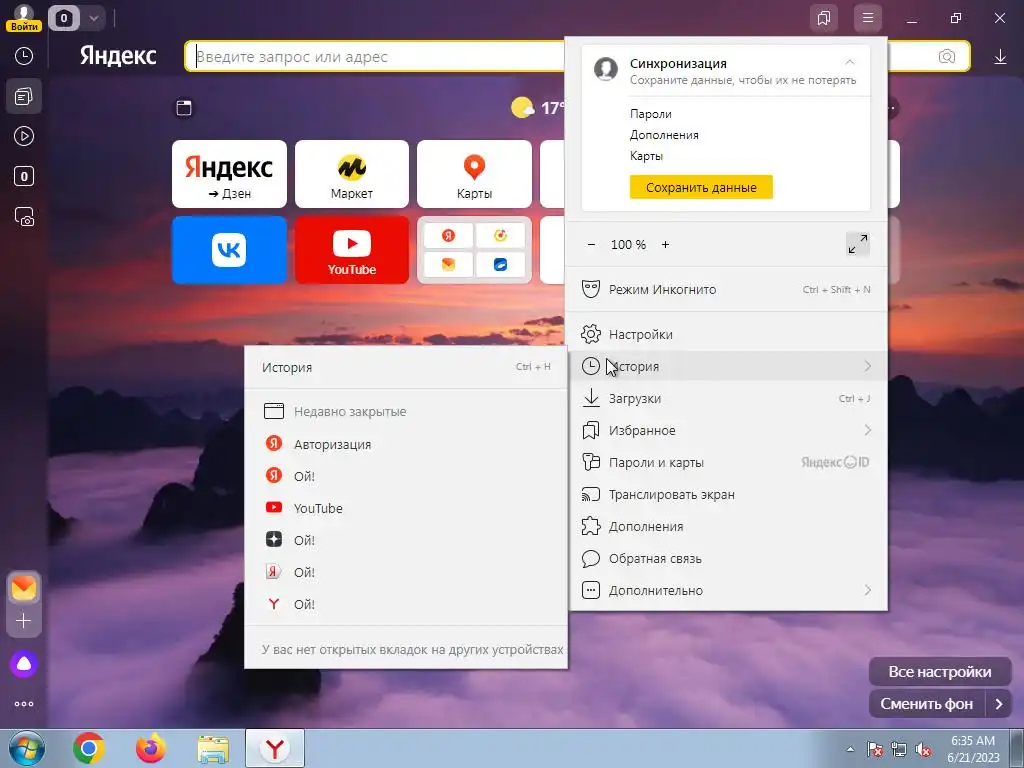Open Обратная связь menu item

coord(728,558)
